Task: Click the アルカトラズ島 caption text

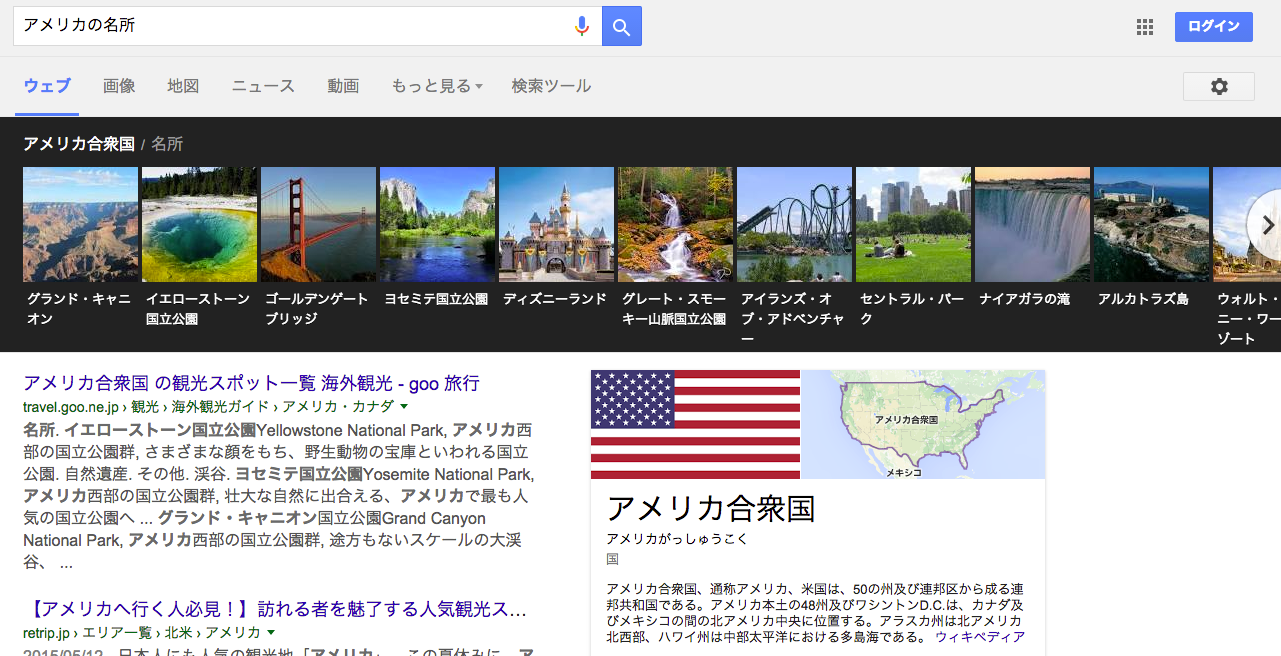Action: (1143, 299)
